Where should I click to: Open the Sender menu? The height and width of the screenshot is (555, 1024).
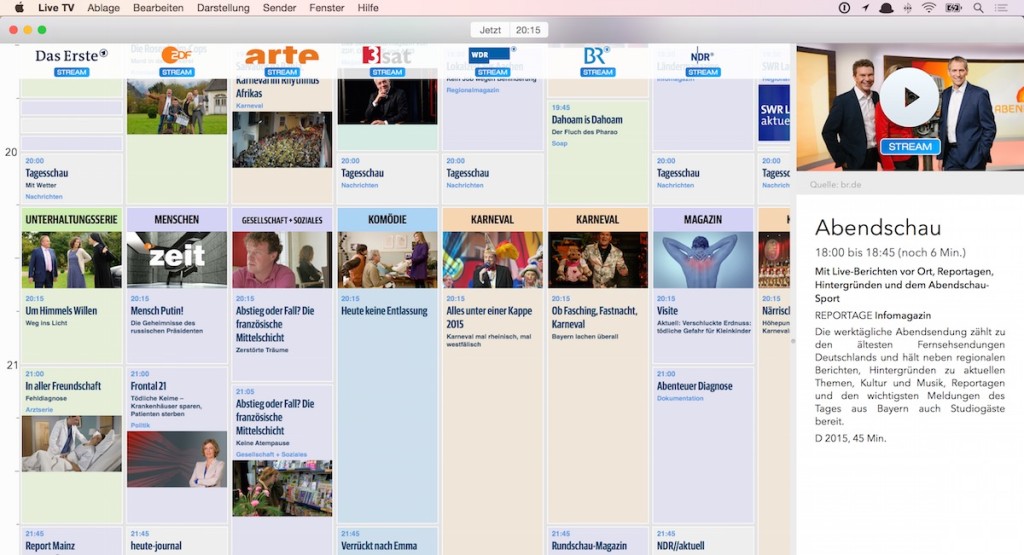[x=280, y=8]
